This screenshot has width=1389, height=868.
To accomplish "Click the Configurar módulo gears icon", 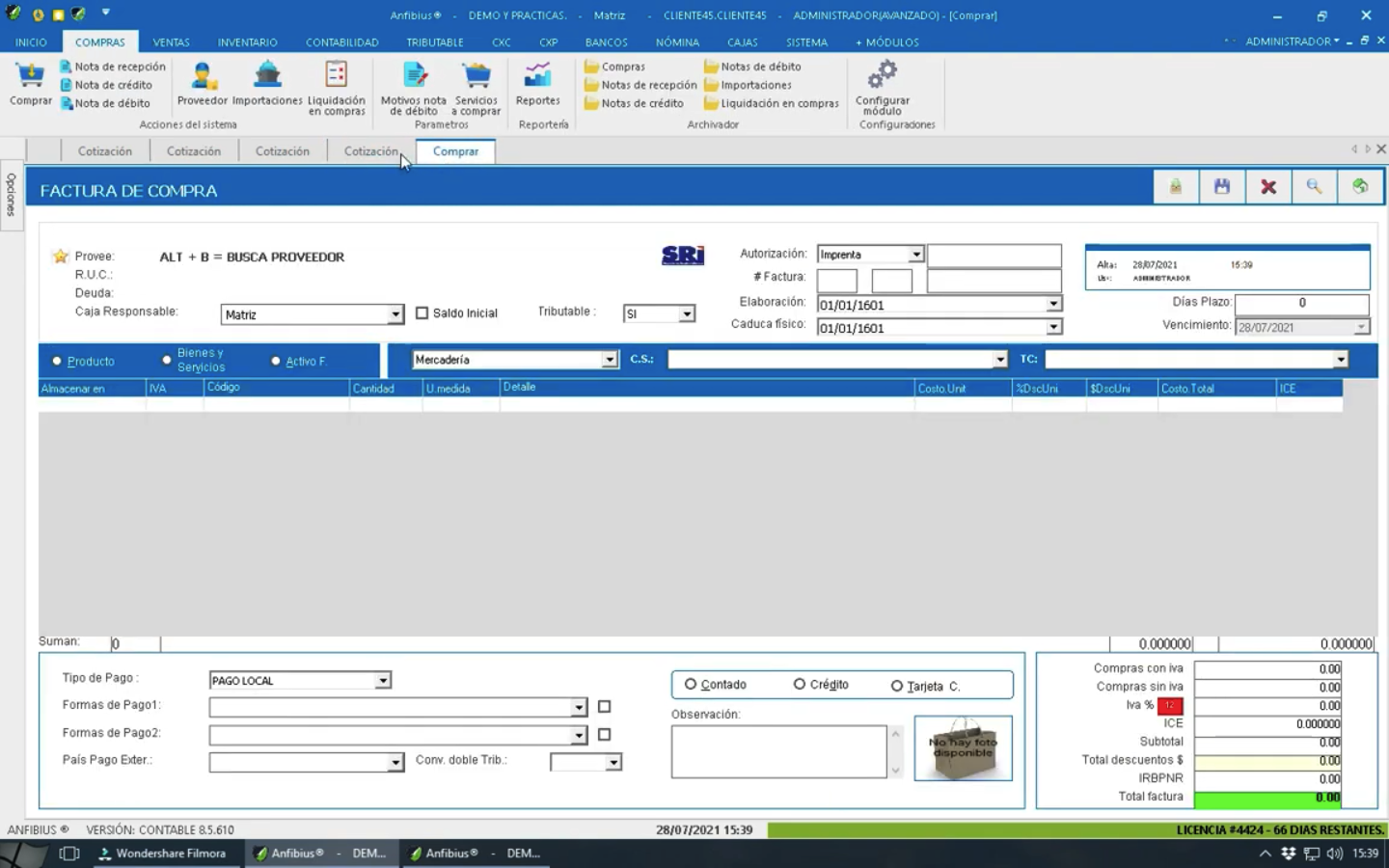I will click(x=882, y=75).
